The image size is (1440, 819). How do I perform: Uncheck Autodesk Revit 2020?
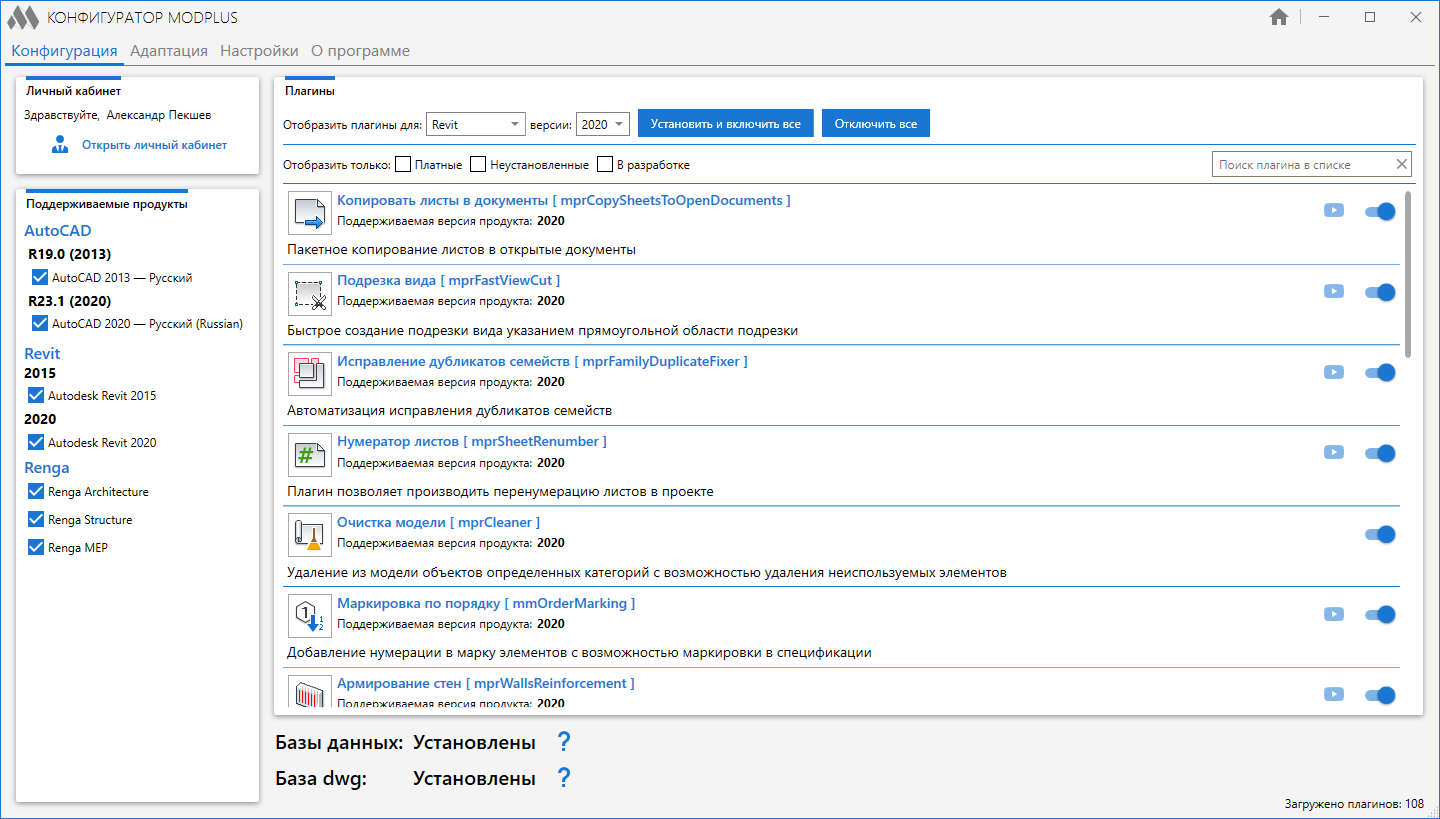pos(36,442)
